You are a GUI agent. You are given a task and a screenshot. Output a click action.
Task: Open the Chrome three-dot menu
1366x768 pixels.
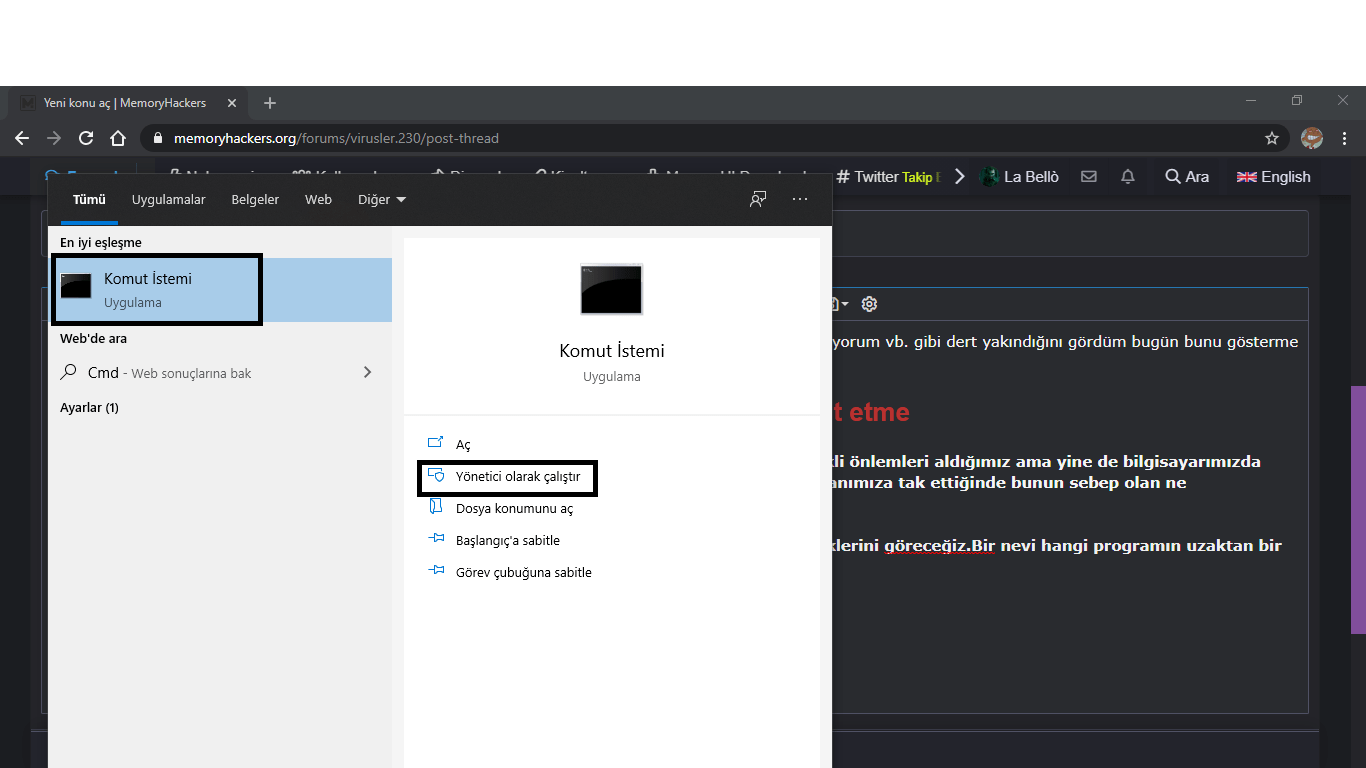pyautogui.click(x=1346, y=138)
